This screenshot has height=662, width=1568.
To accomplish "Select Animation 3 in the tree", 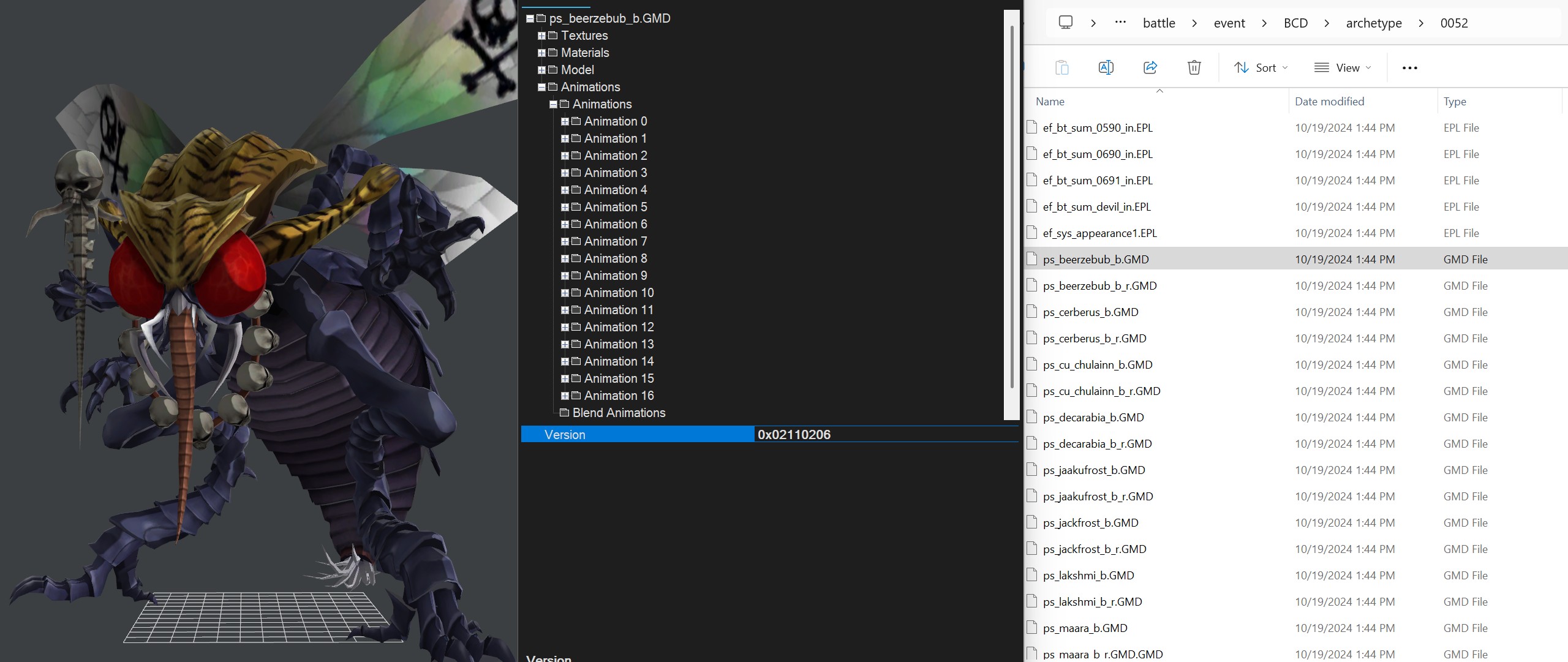I will (615, 173).
